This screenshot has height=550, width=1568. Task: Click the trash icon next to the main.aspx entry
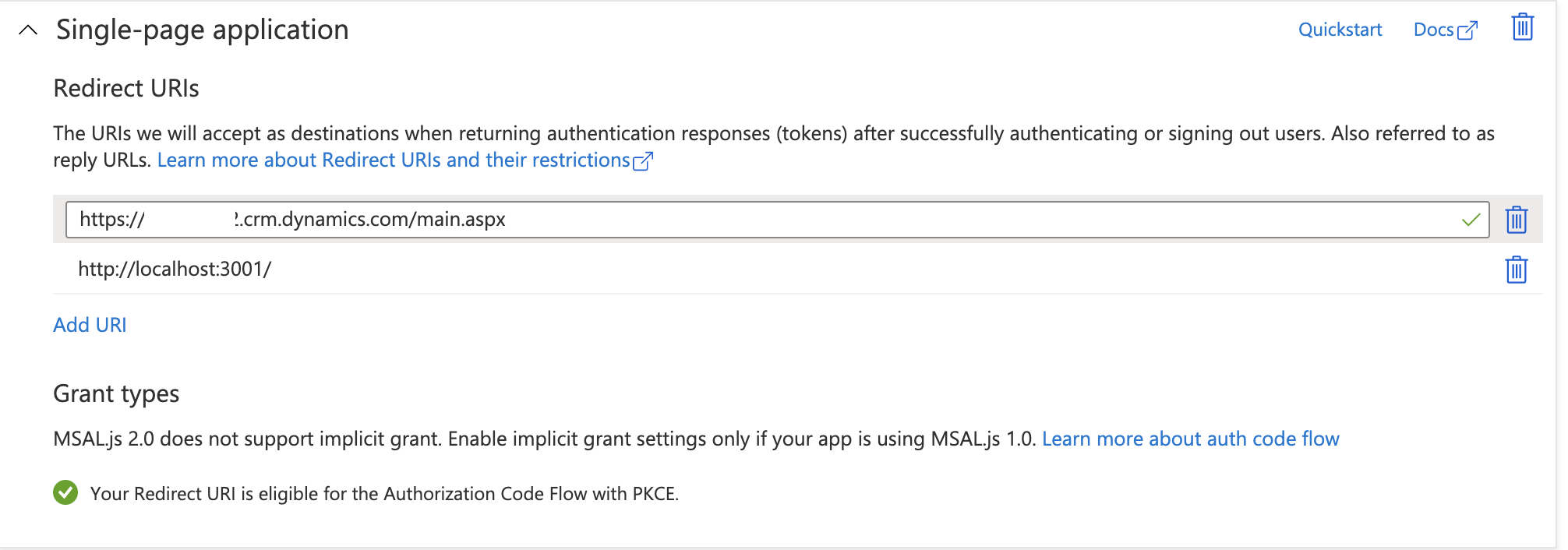point(1515,220)
